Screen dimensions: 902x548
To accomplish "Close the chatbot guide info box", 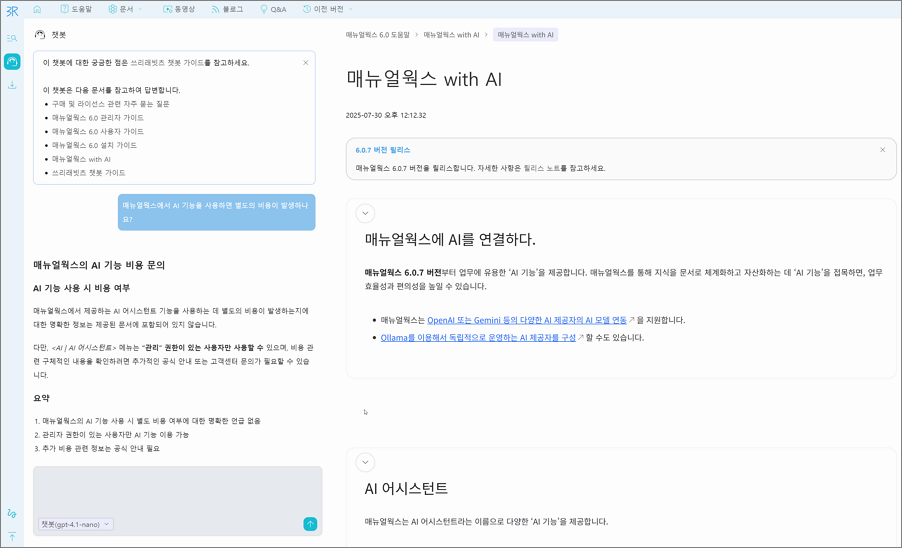I will coord(305,63).
